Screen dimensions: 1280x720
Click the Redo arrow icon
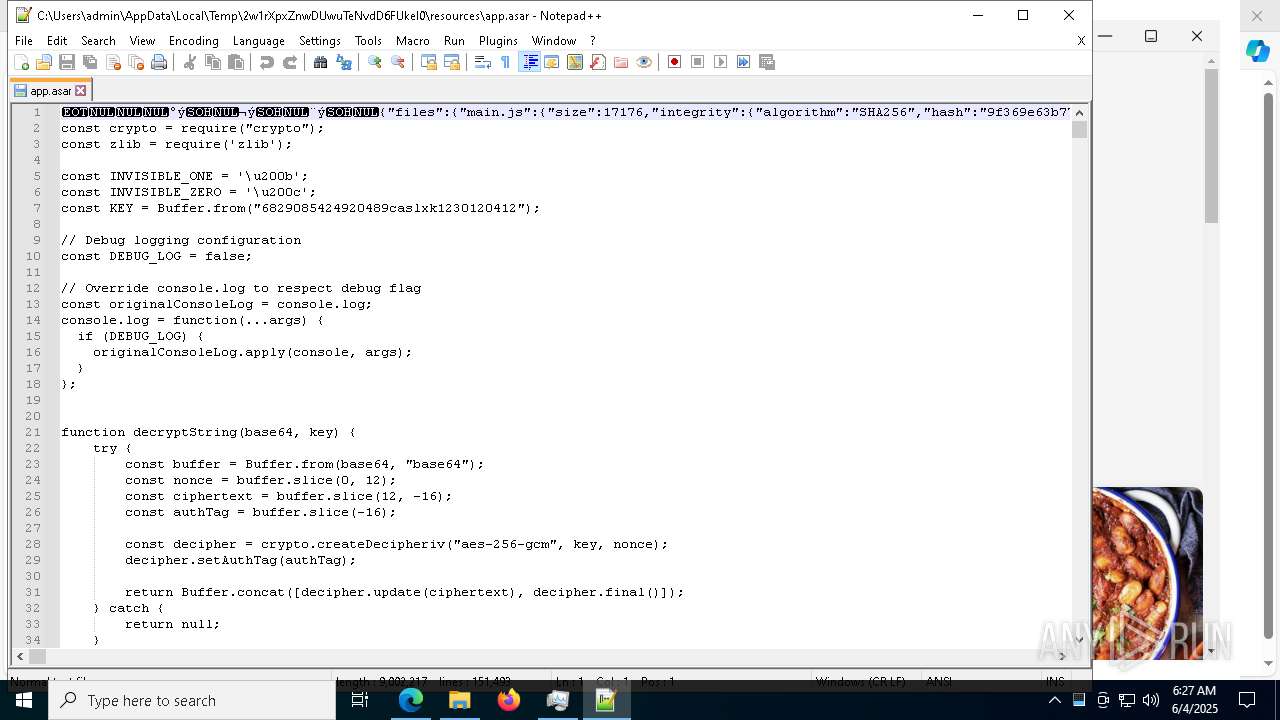289,62
